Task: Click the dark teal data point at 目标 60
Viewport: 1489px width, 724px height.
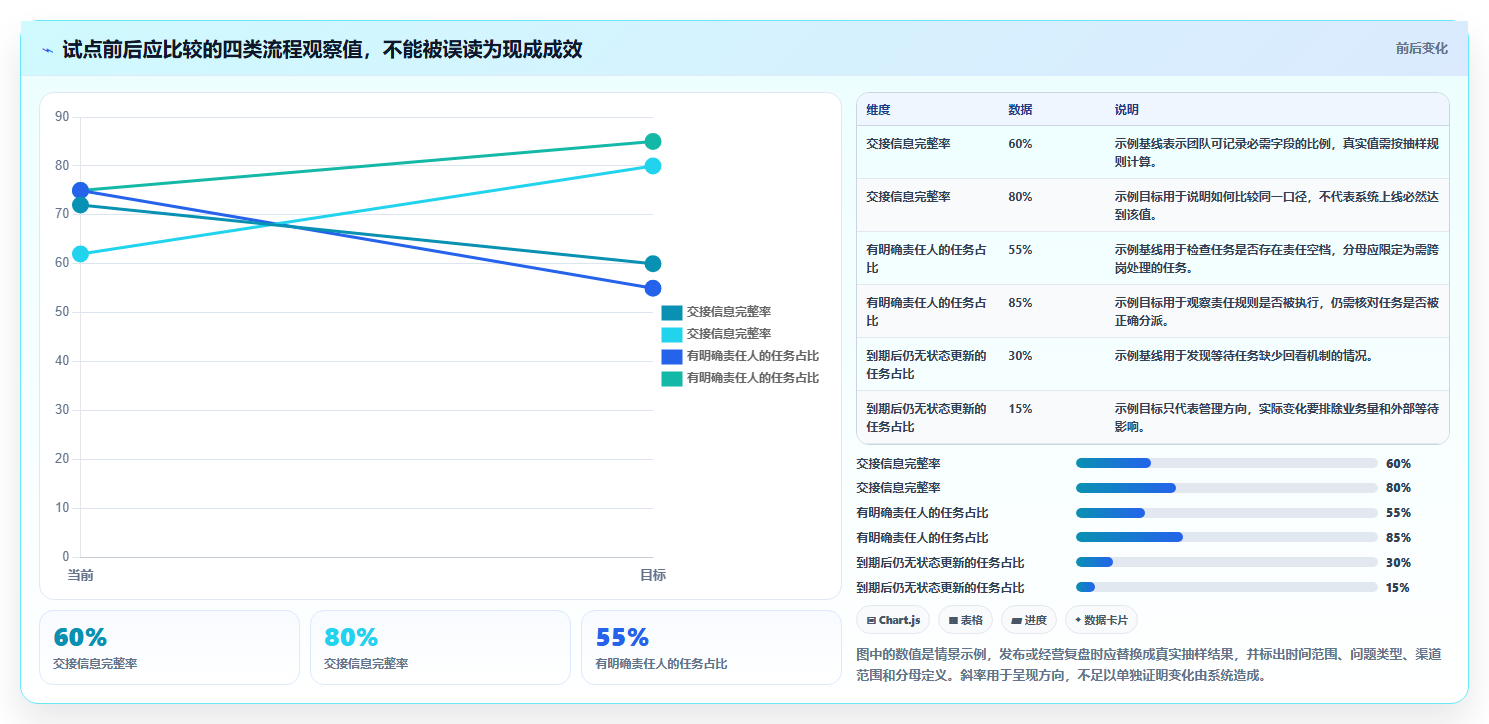Action: [x=653, y=264]
